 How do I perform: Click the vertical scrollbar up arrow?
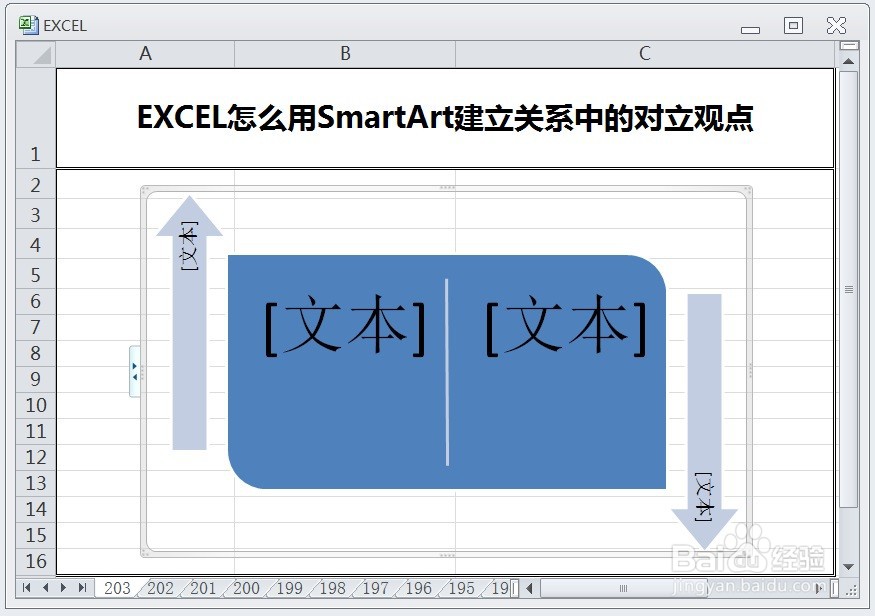point(848,61)
